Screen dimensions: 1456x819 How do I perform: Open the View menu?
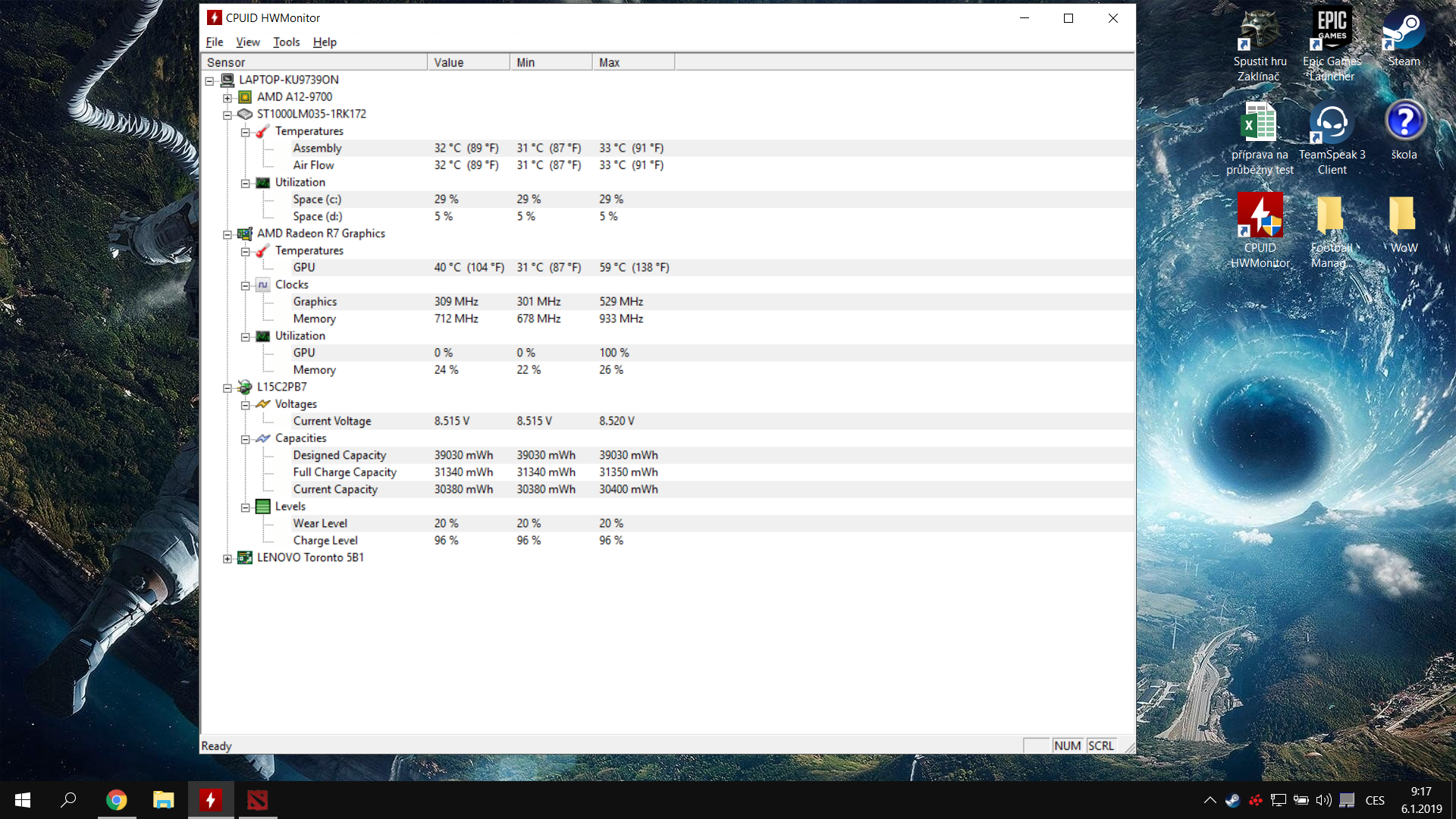247,42
